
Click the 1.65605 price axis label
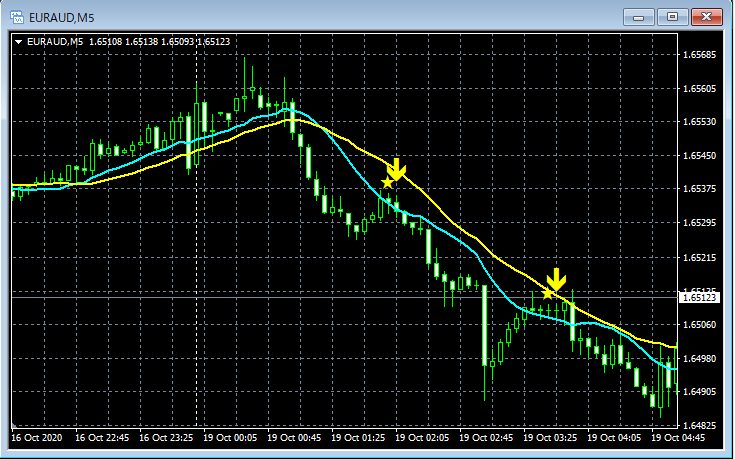pyautogui.click(x=699, y=89)
